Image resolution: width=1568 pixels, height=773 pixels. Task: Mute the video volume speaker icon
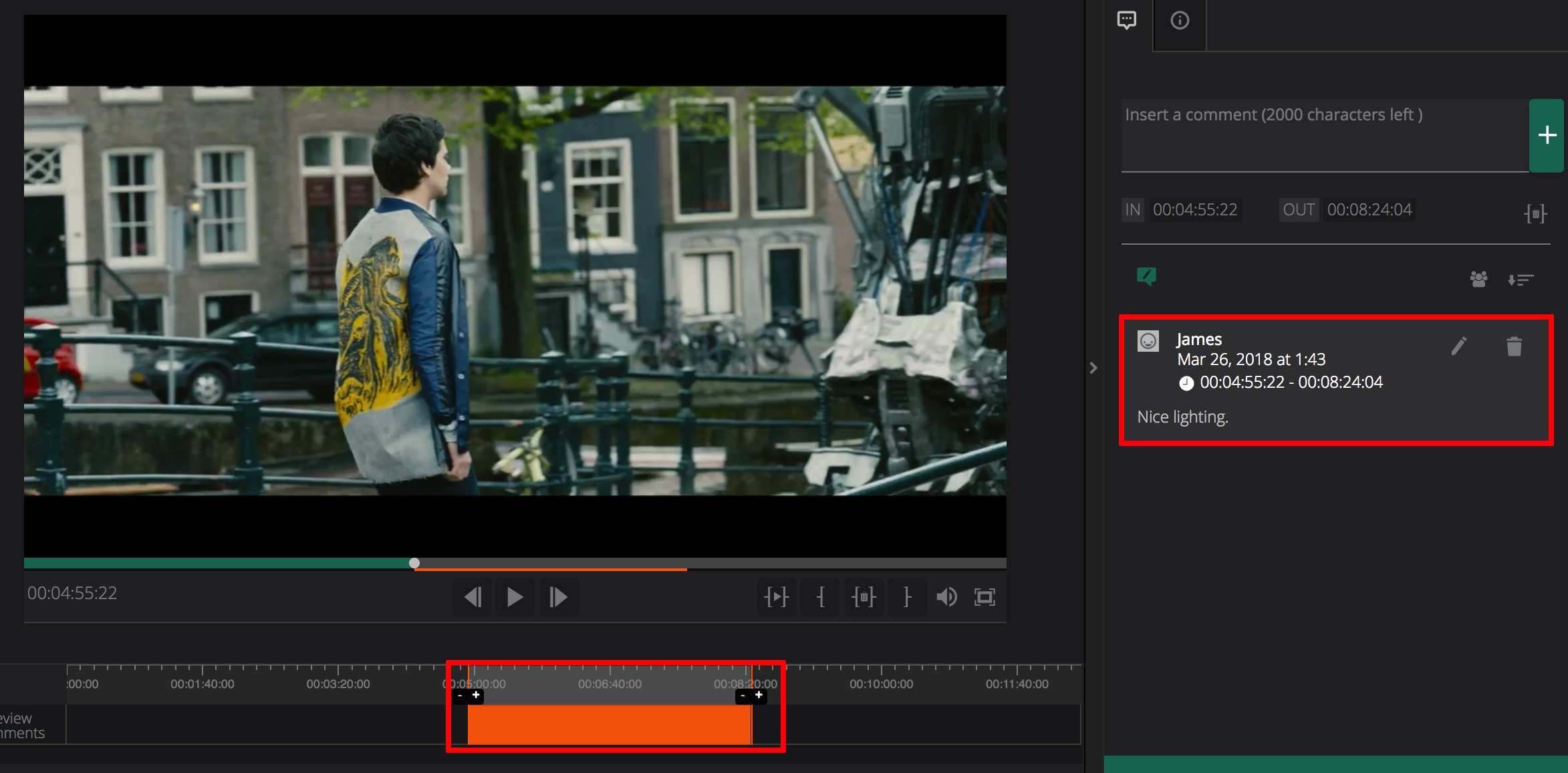[946, 596]
